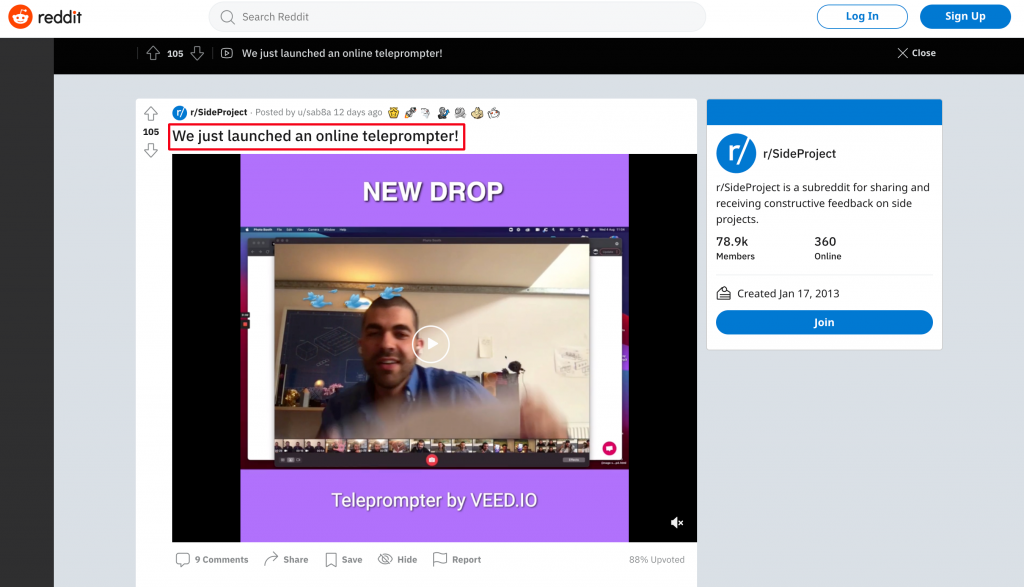Viewport: 1024px width, 587px height.
Task: Click the Snoo face award icon at row end
Action: point(494,113)
